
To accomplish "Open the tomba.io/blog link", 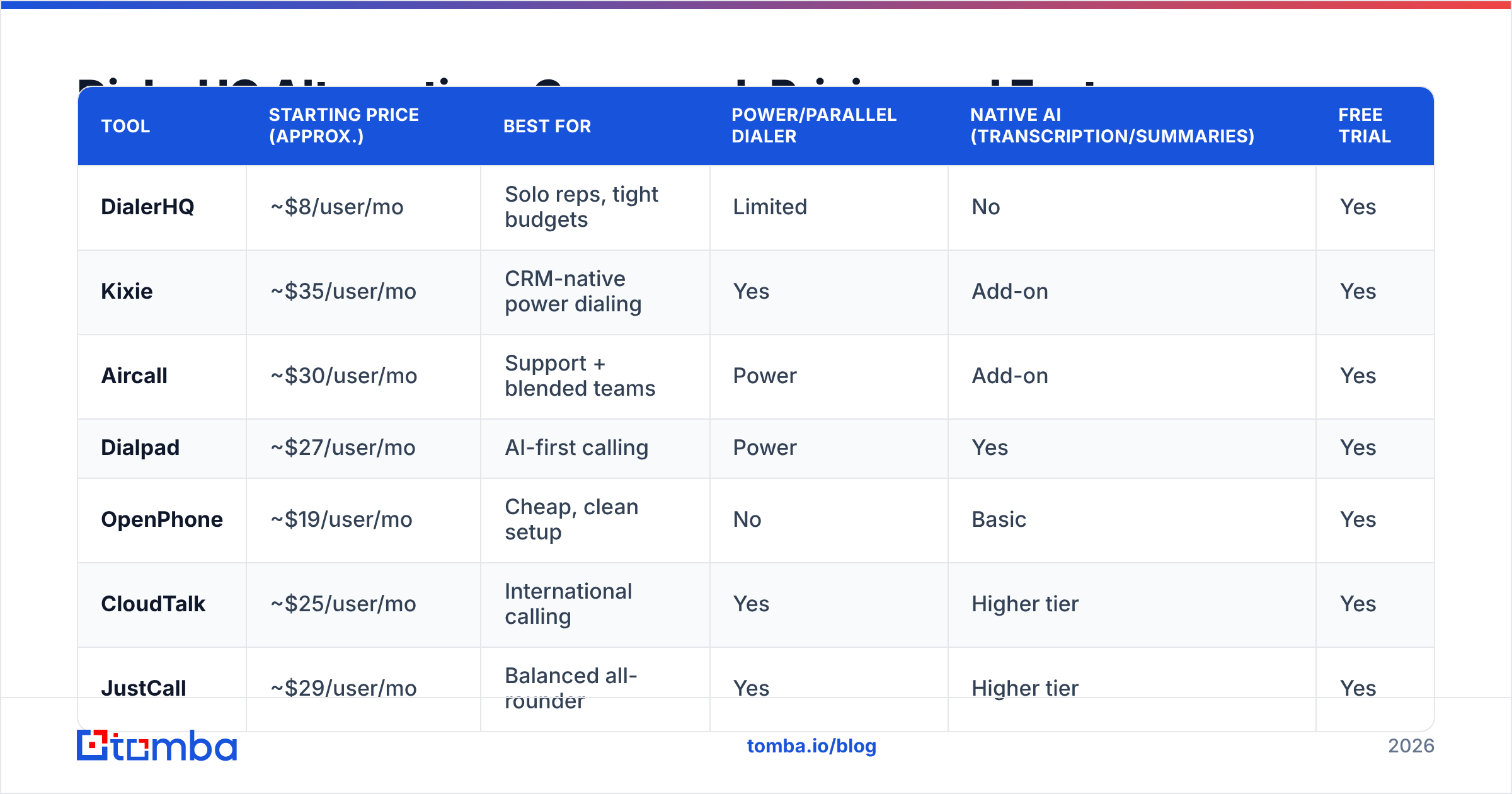I will tap(811, 746).
